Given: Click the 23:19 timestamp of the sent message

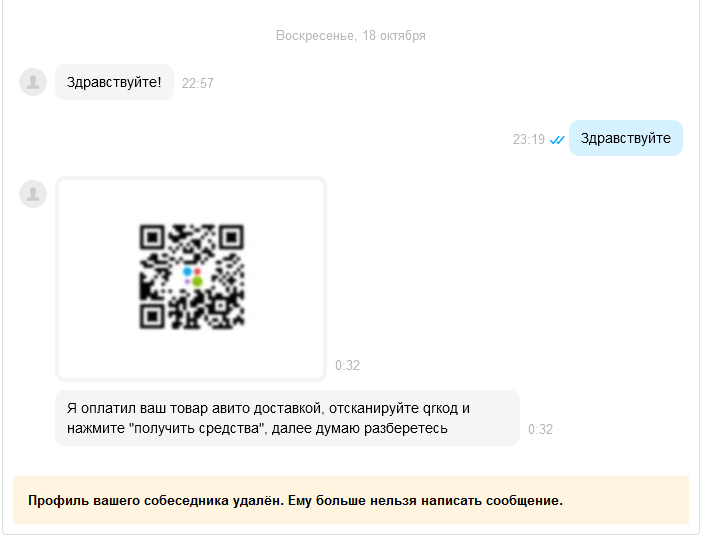Looking at the screenshot, I should tap(528, 140).
